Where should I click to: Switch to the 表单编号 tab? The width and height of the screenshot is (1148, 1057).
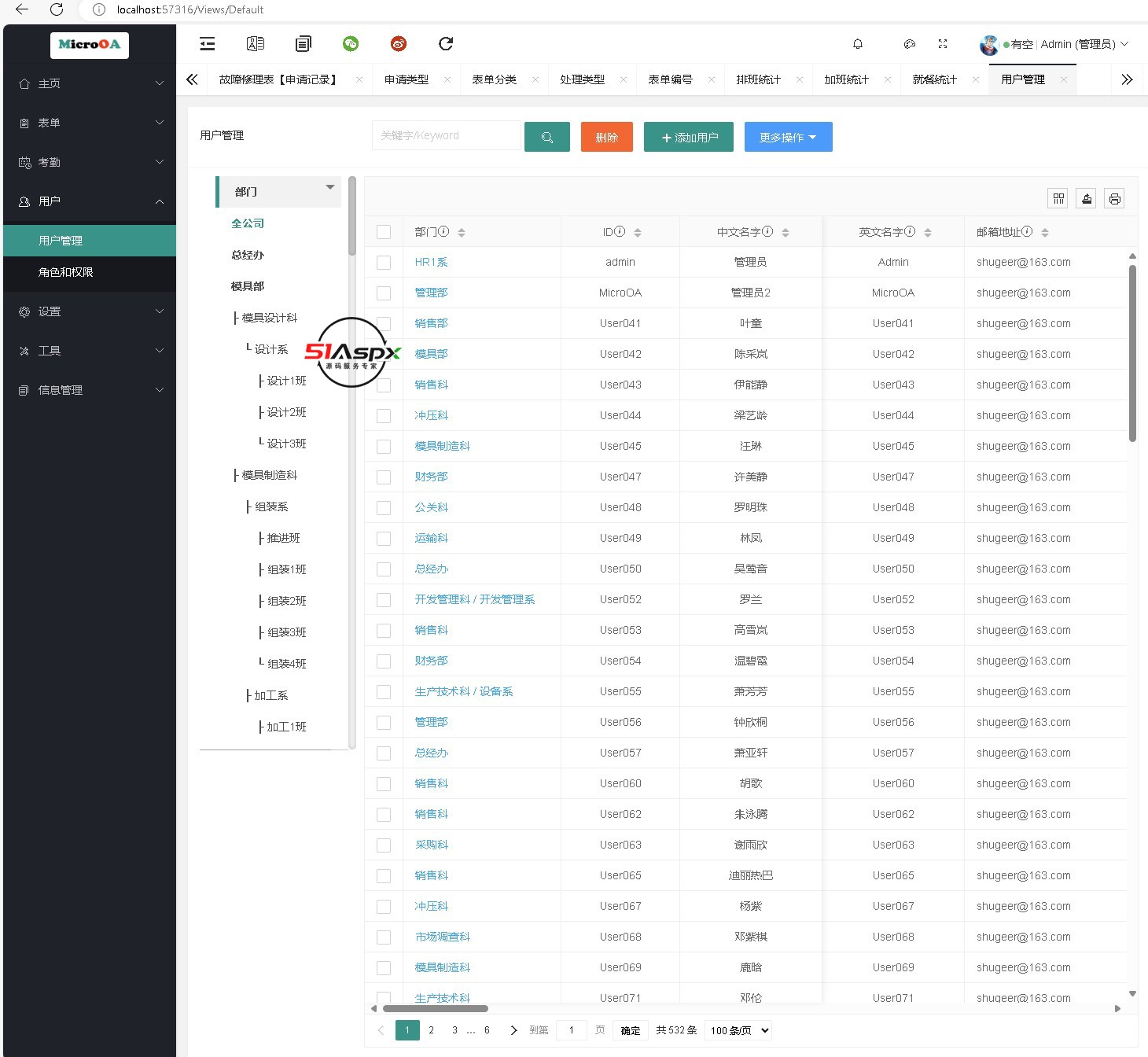click(671, 79)
